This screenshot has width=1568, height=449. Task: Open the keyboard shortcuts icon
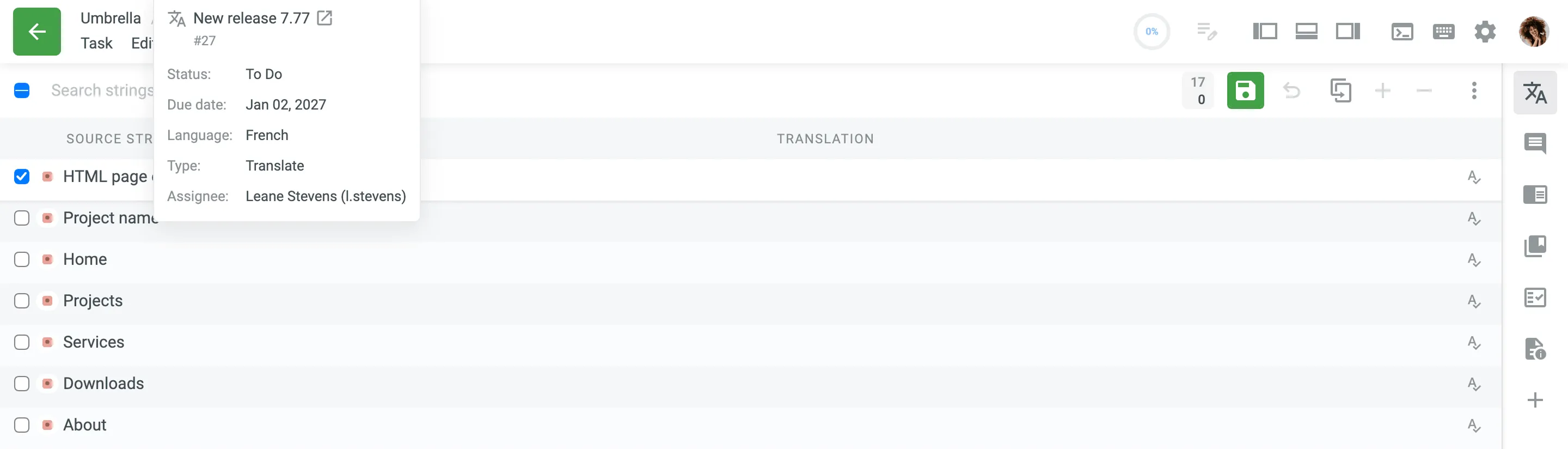pyautogui.click(x=1443, y=32)
